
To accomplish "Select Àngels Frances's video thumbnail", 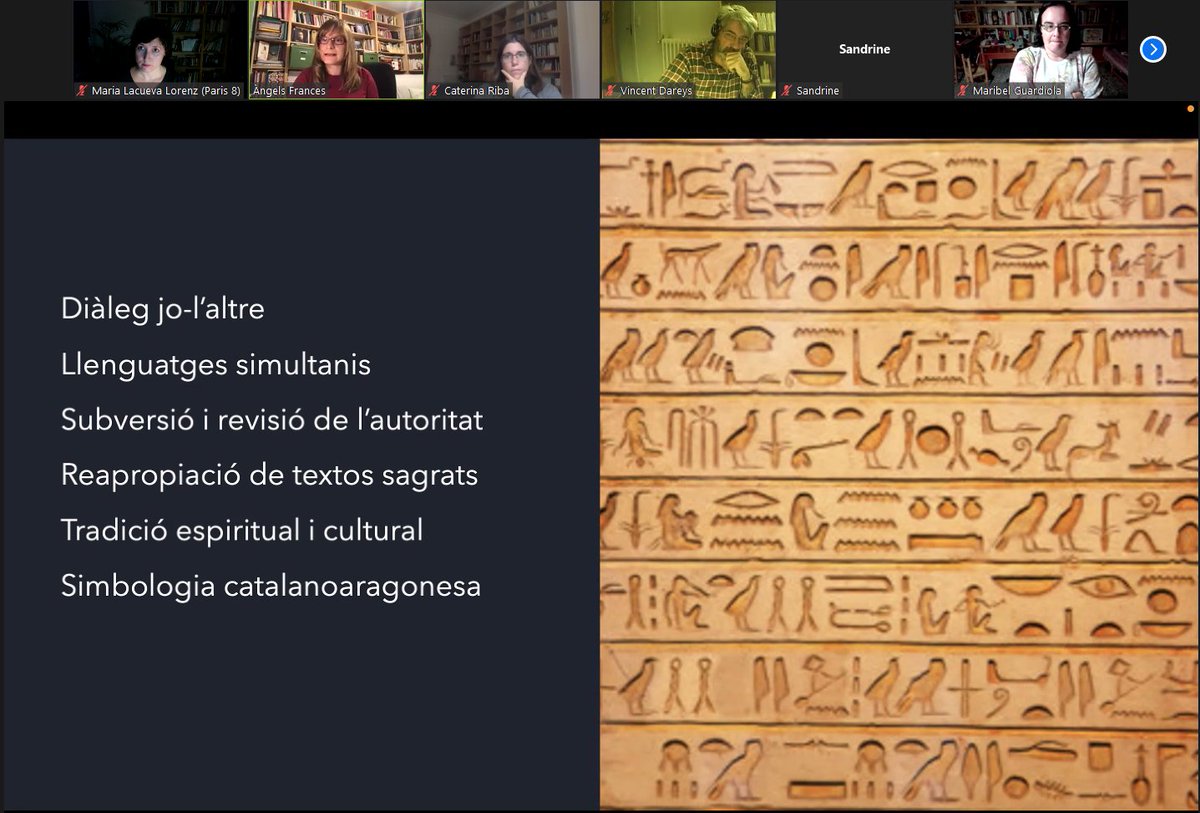I will 336,49.
